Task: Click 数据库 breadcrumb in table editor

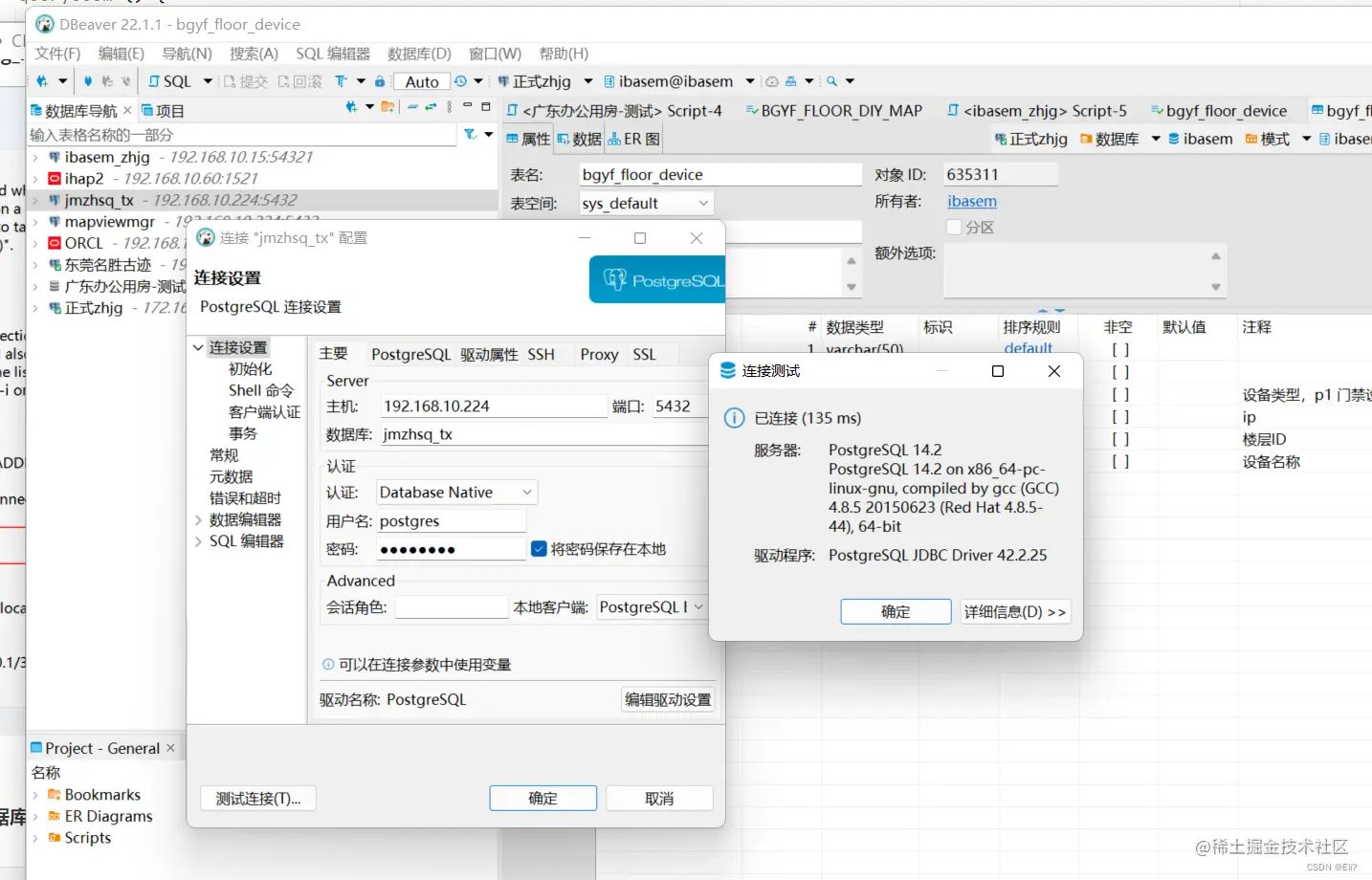Action: [1109, 139]
